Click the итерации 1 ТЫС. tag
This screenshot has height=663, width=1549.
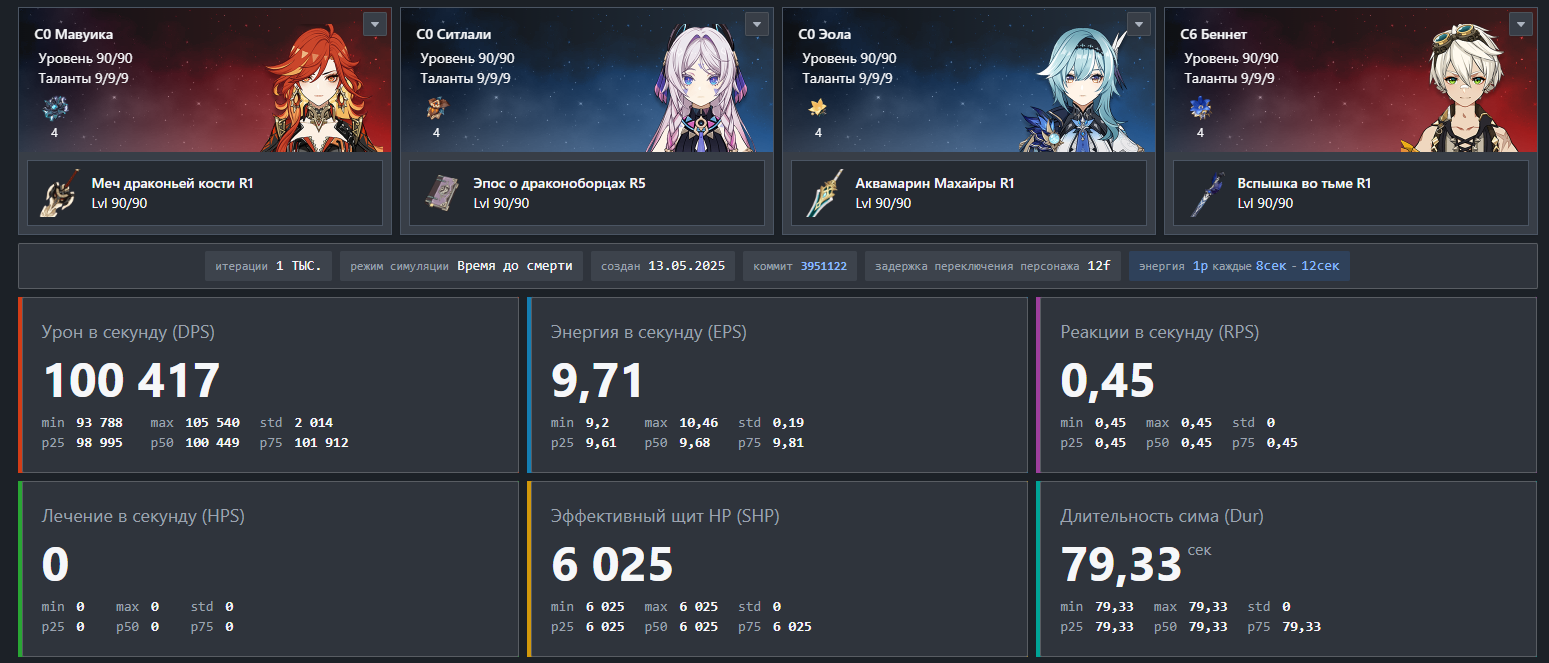click(x=269, y=266)
